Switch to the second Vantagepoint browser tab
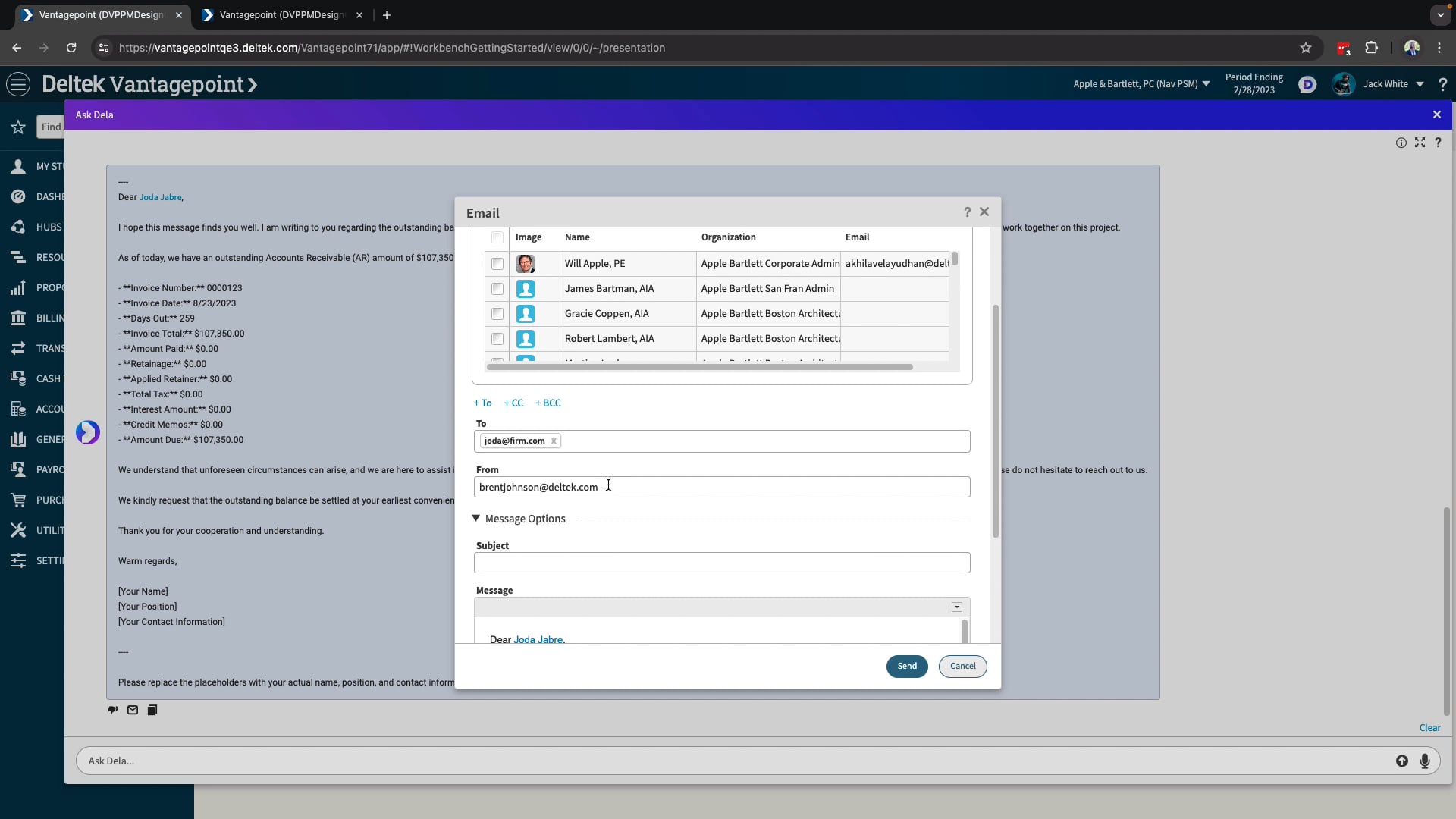 tap(282, 15)
